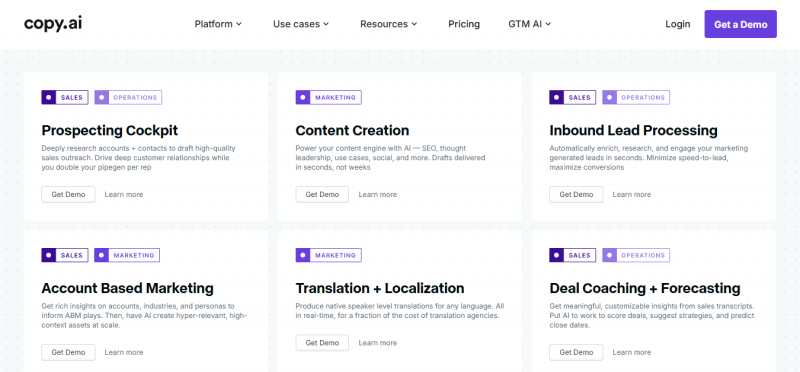This screenshot has width=800, height=372.
Task: Click the purple Get a Demo button
Action: 740,24
